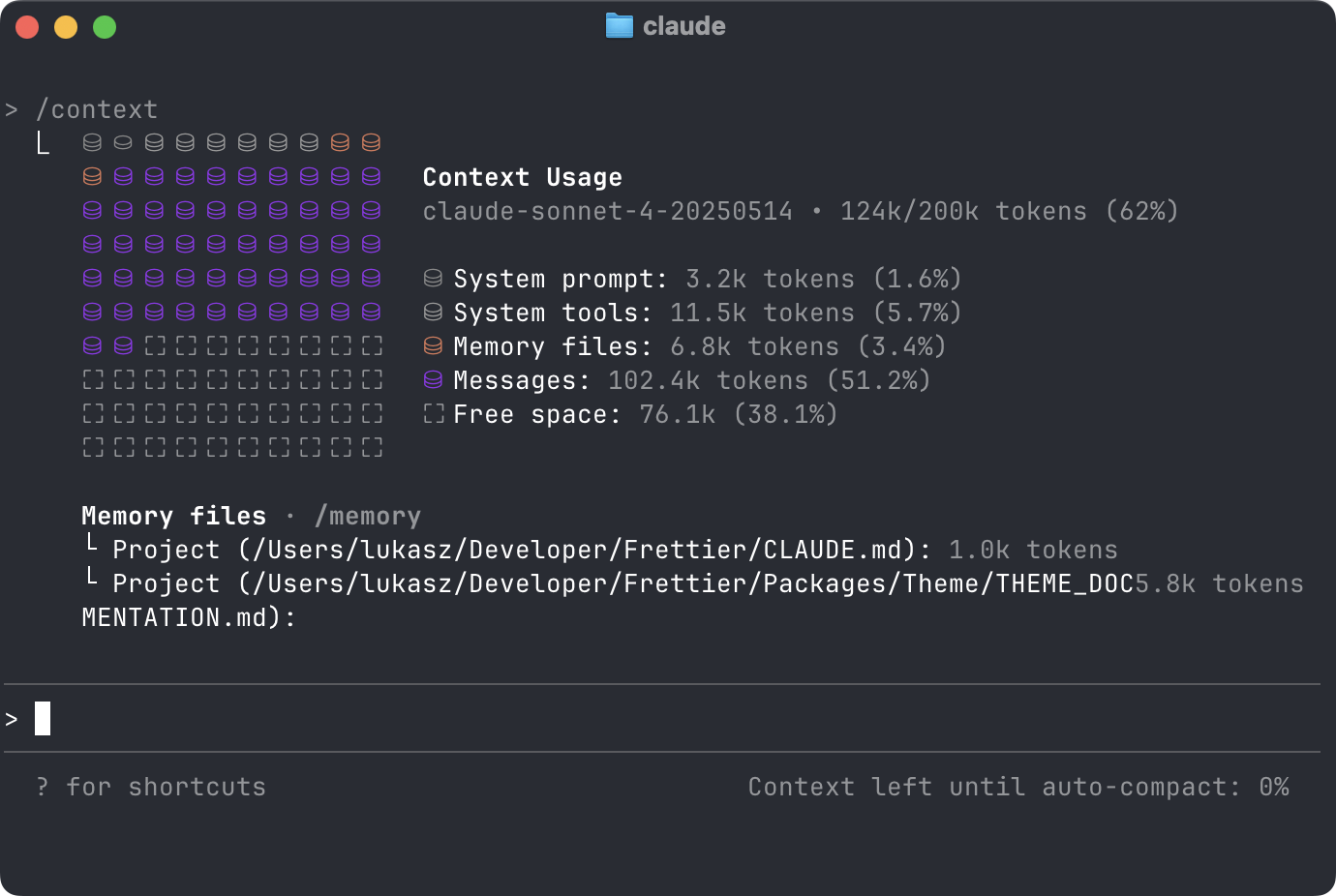Click the gray icon next to System tools
1336x896 pixels.
(433, 313)
